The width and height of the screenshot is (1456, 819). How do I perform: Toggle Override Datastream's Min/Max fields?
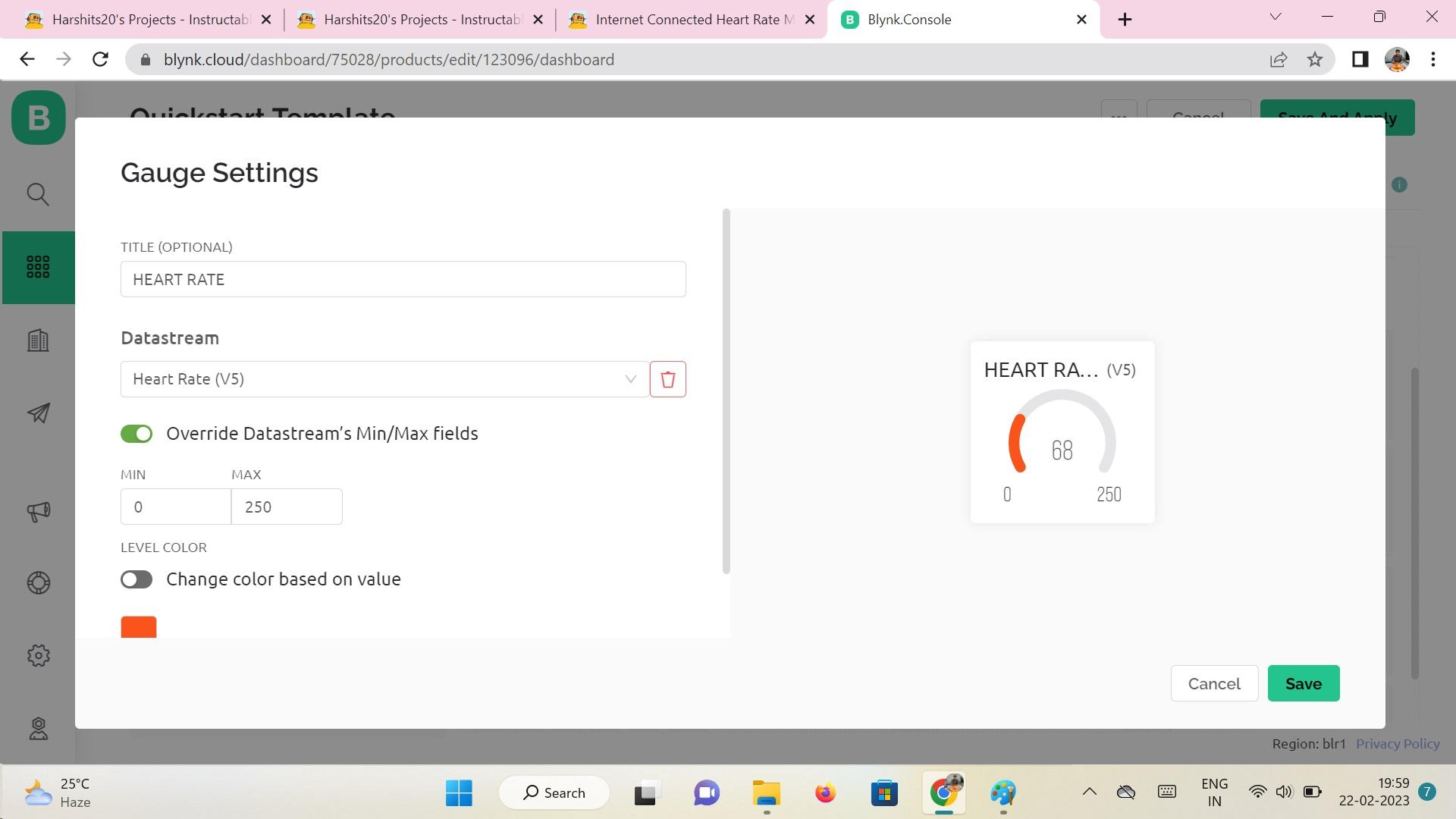(136, 434)
